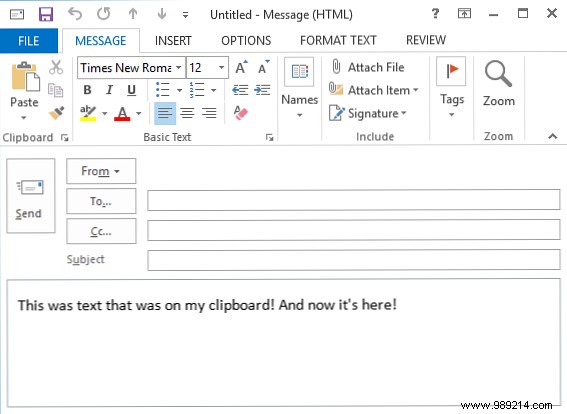Toggle Italic formatting
This screenshot has width=567, height=414.
(109, 90)
